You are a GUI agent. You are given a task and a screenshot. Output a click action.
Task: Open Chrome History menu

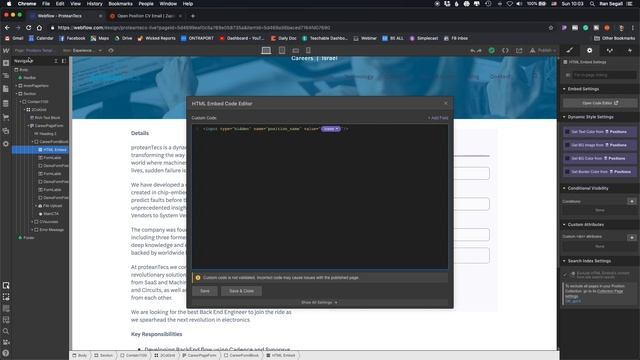(x=94, y=4)
